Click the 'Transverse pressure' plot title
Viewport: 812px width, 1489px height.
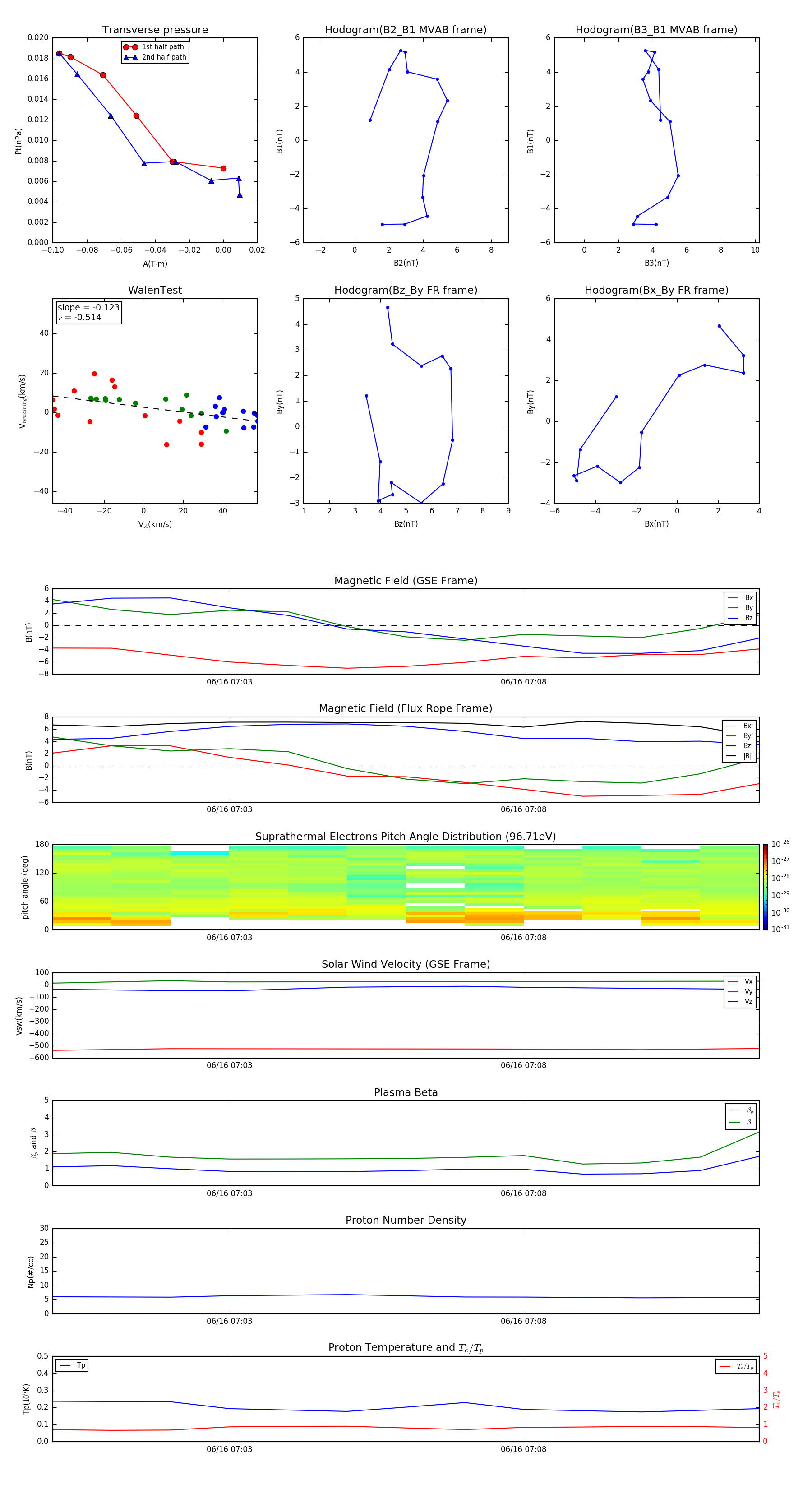click(155, 30)
